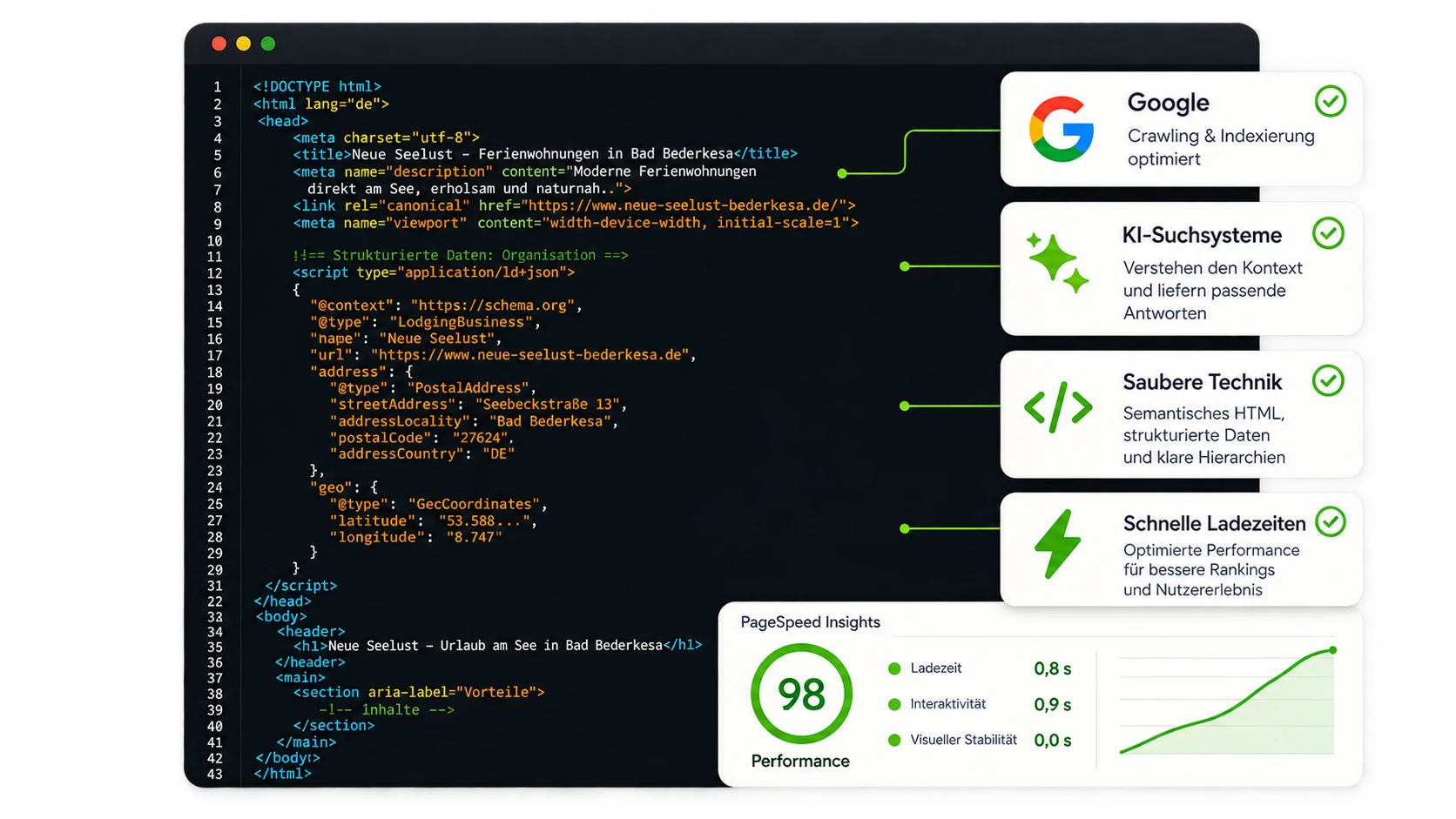Click the performance trend line chart
This screenshot has width=1456, height=819.
tap(1226, 703)
